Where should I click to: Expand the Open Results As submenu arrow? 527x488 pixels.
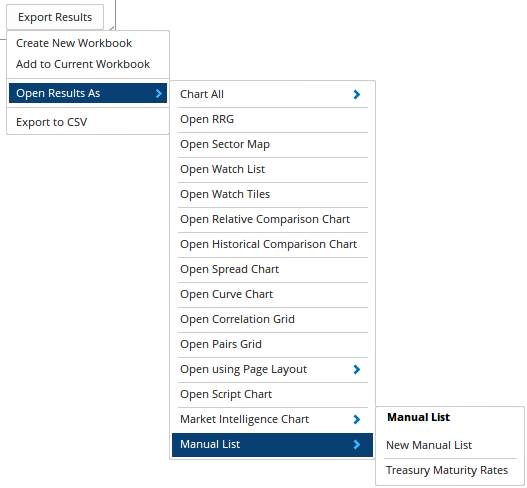coord(159,93)
